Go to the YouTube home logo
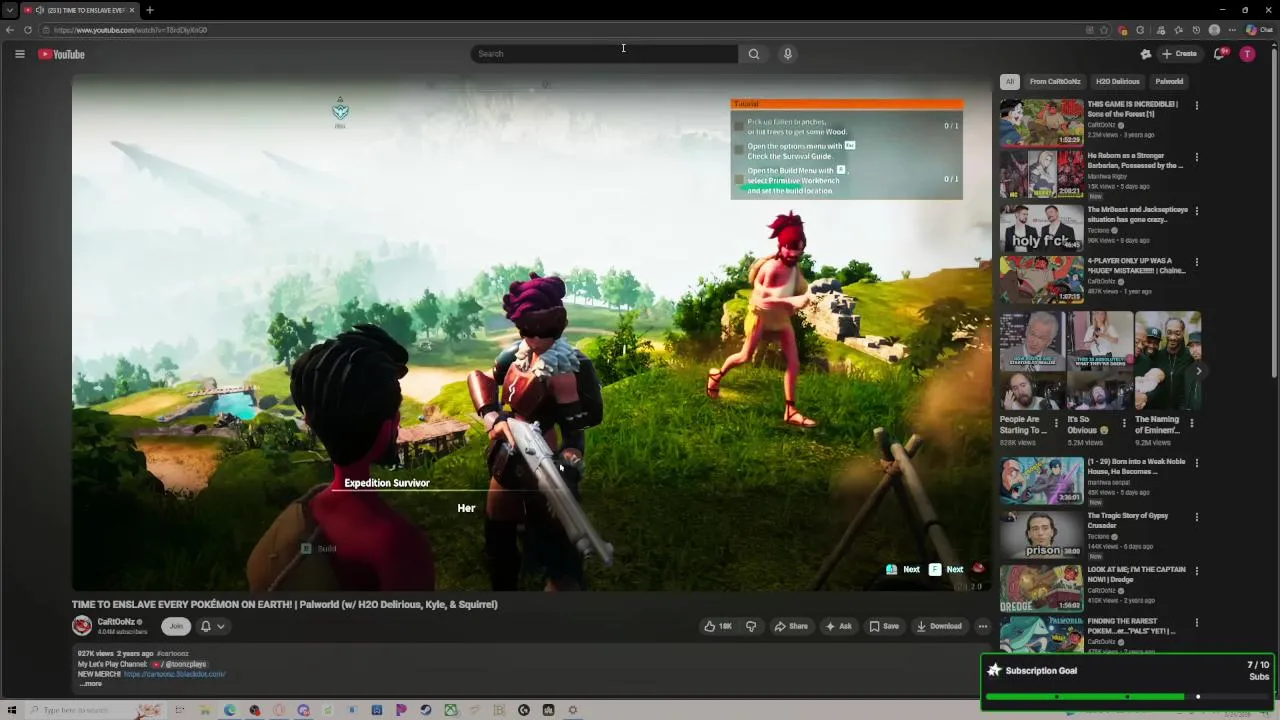Viewport: 1280px width, 720px height. point(62,54)
